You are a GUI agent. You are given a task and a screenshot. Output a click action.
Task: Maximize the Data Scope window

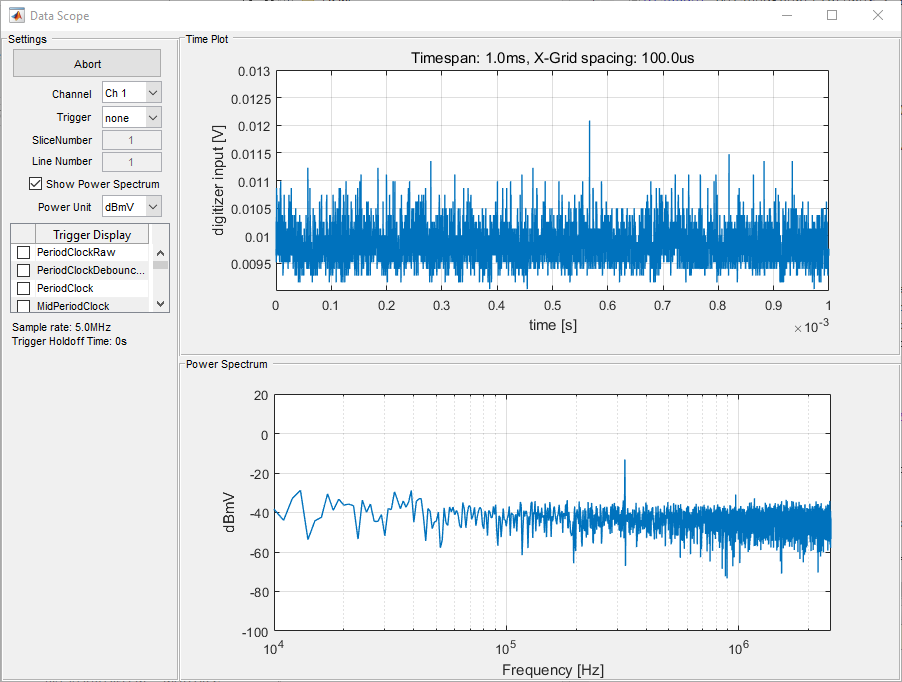click(x=832, y=15)
